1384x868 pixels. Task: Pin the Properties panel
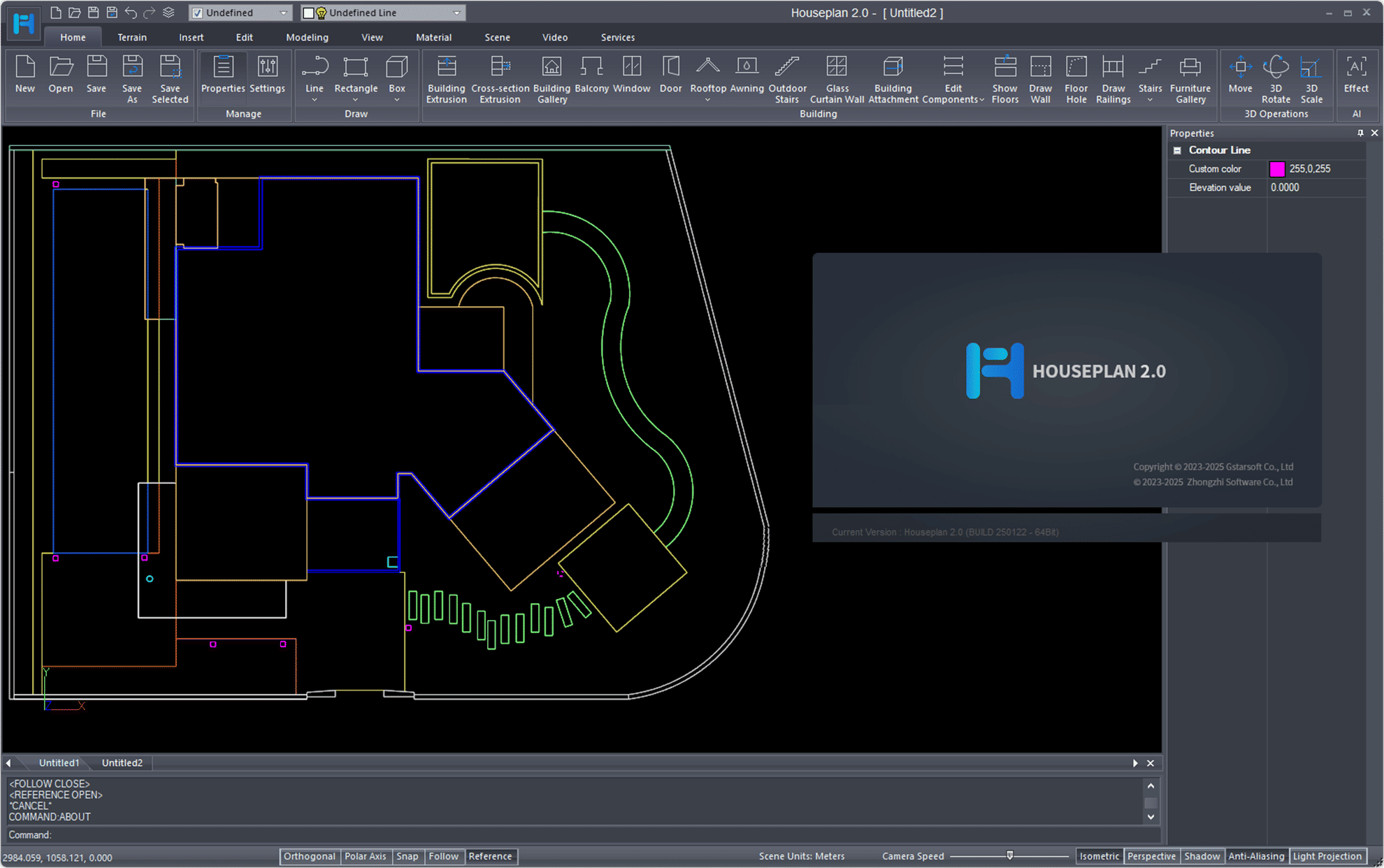click(1360, 133)
